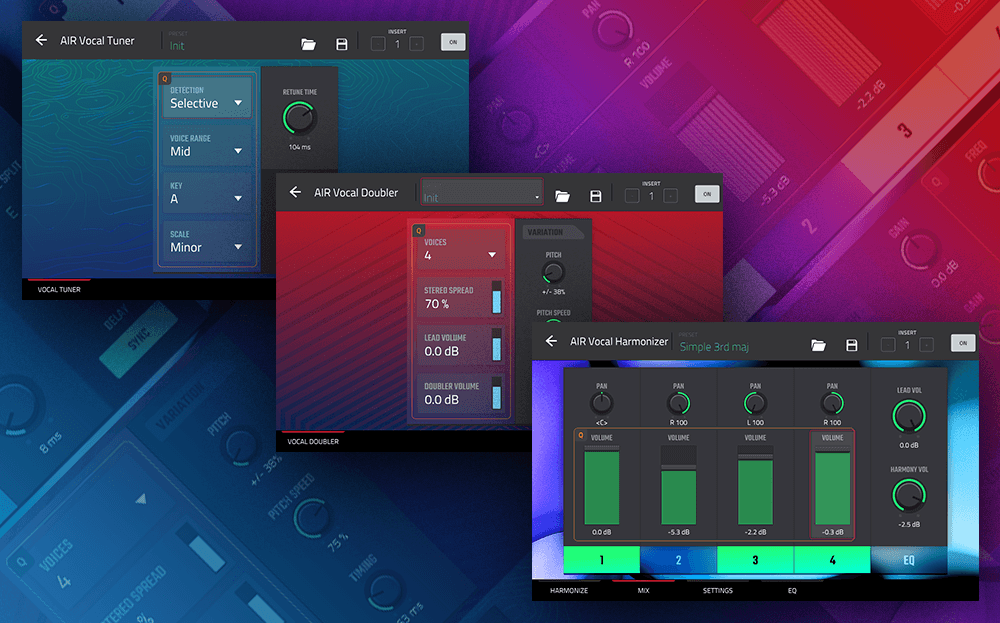The height and width of the screenshot is (623, 1000).
Task: Open the Scale Minor dropdown
Action: (207, 241)
